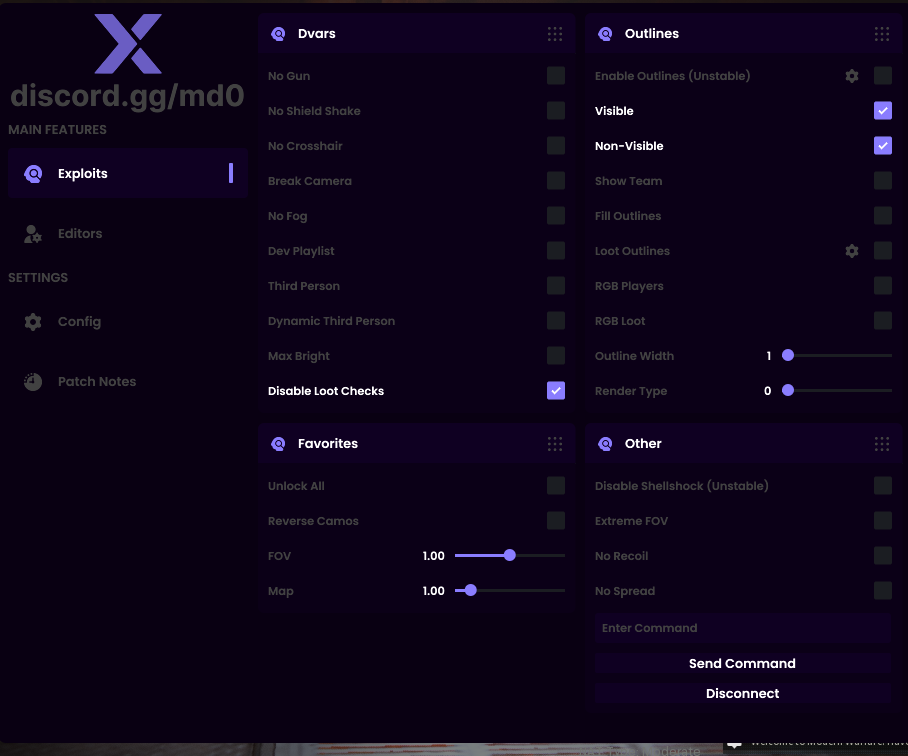Viewport: 908px width, 756px height.
Task: Toggle Dynamic Third Person checkbox
Action: click(556, 321)
